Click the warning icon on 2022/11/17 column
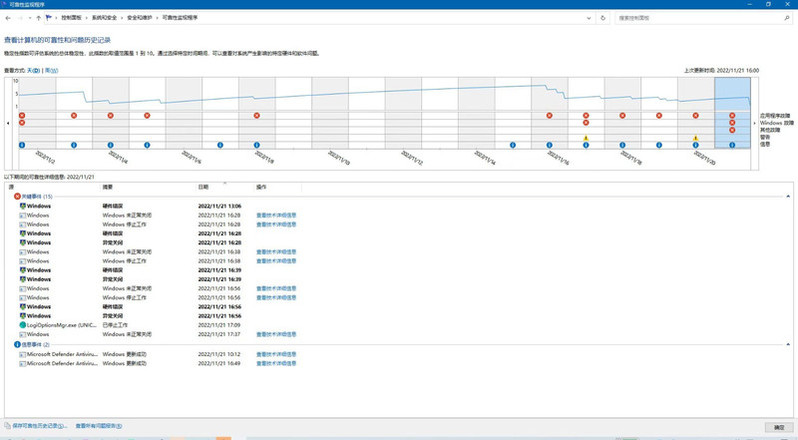Image resolution: width=798 pixels, height=440 pixels. 586,138
